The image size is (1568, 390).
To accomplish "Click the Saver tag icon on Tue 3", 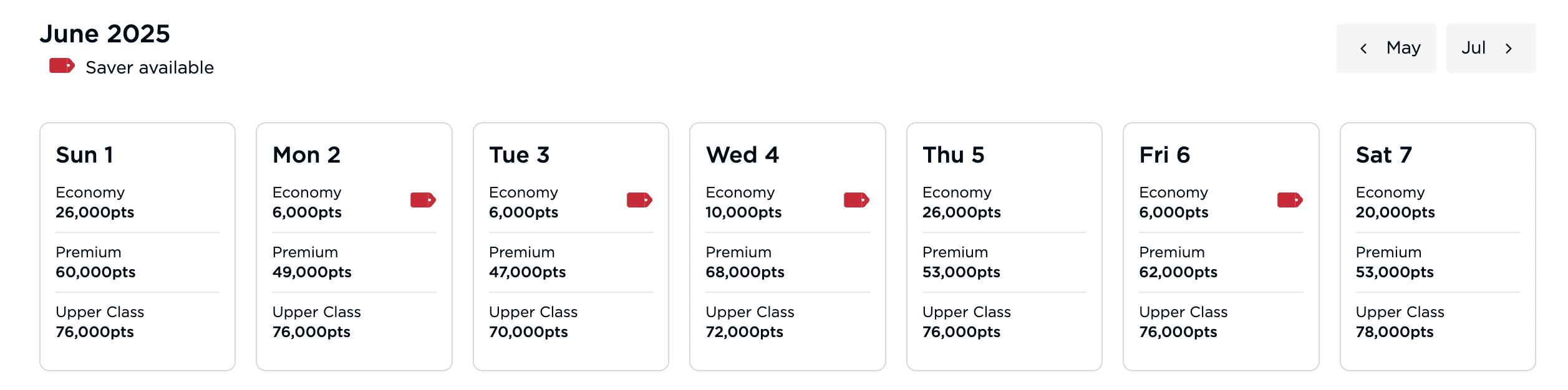I will click(x=639, y=200).
